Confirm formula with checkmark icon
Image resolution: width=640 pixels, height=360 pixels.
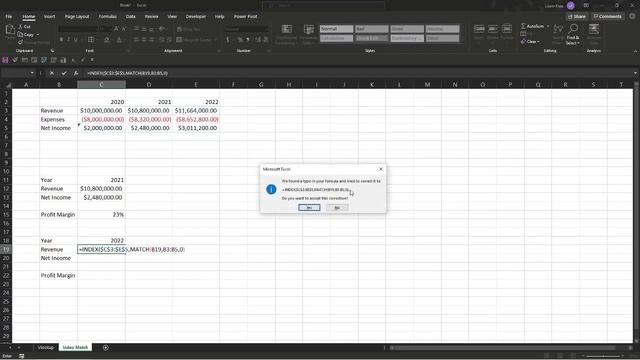coord(64,73)
